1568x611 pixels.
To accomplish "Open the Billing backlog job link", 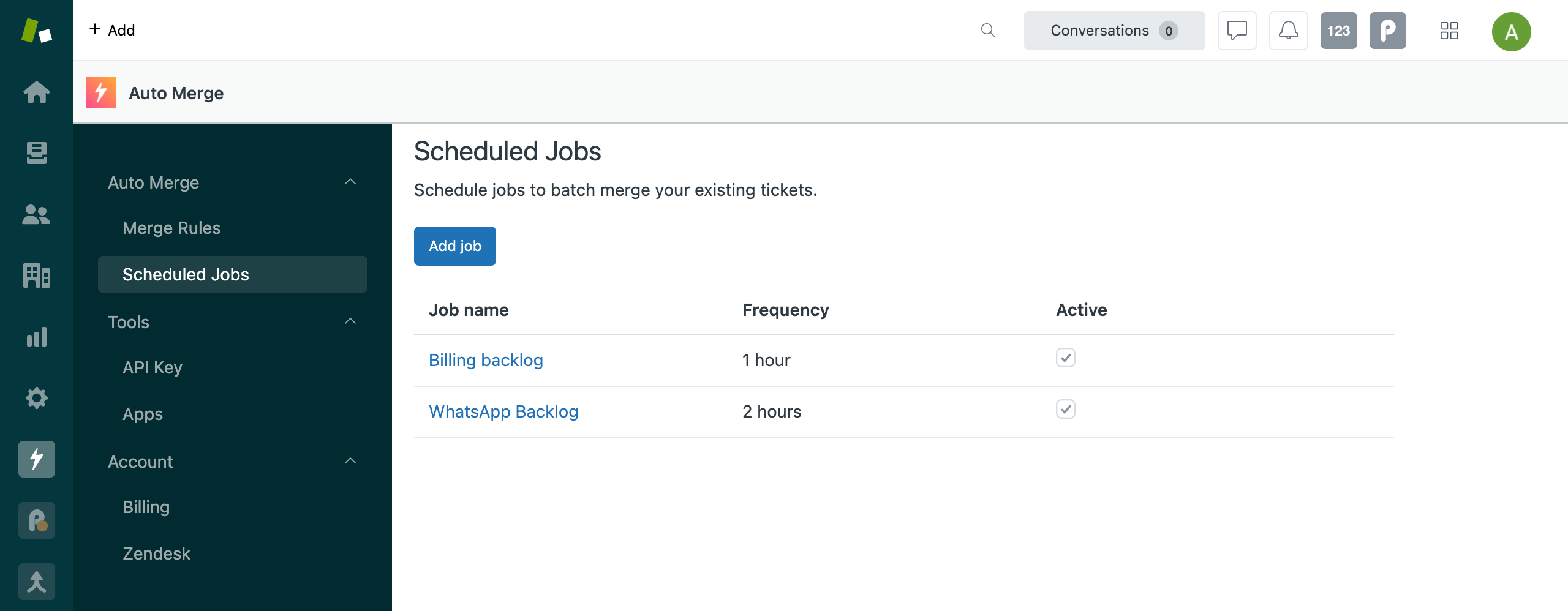I will pos(486,360).
